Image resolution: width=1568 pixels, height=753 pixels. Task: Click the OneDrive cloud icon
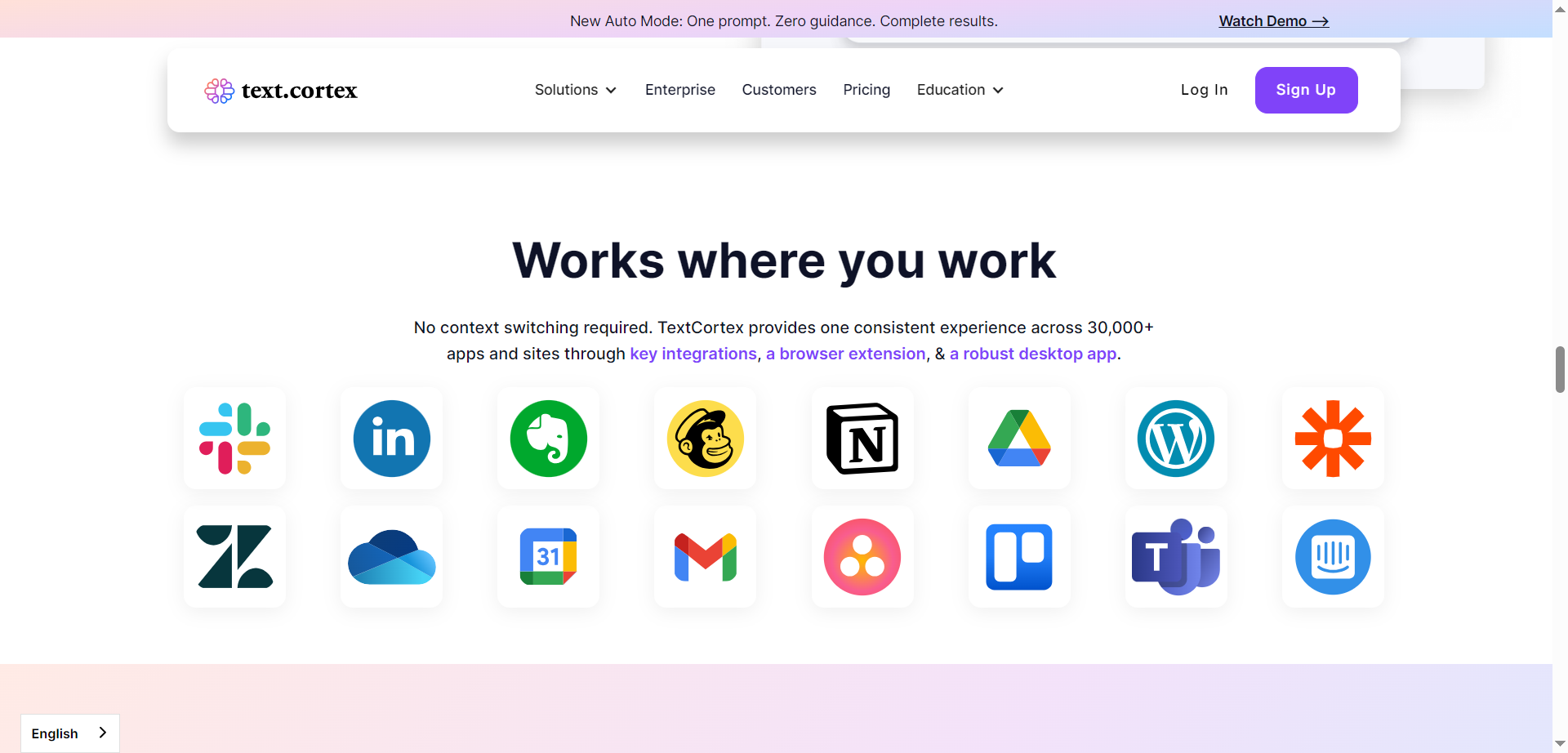[x=392, y=556]
